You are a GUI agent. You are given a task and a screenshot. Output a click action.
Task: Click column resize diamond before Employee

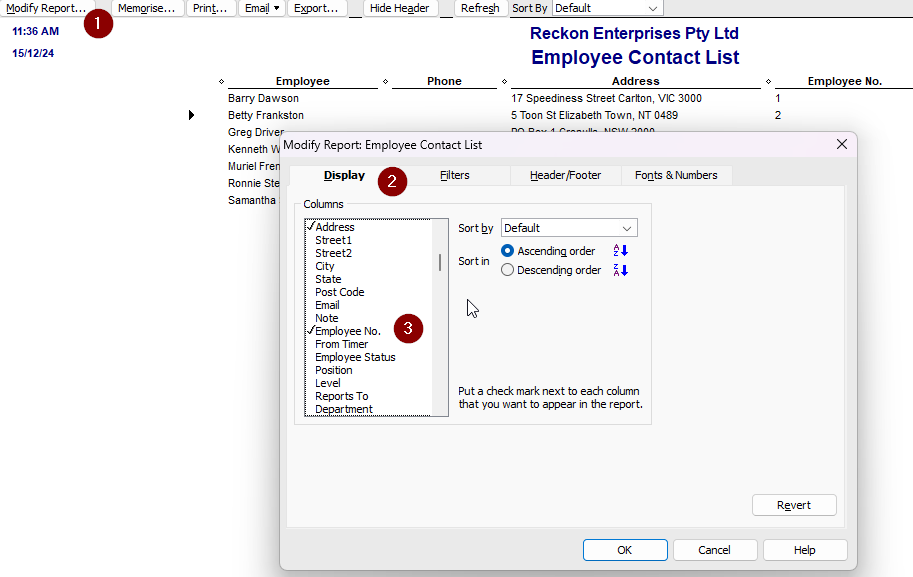[x=221, y=82]
